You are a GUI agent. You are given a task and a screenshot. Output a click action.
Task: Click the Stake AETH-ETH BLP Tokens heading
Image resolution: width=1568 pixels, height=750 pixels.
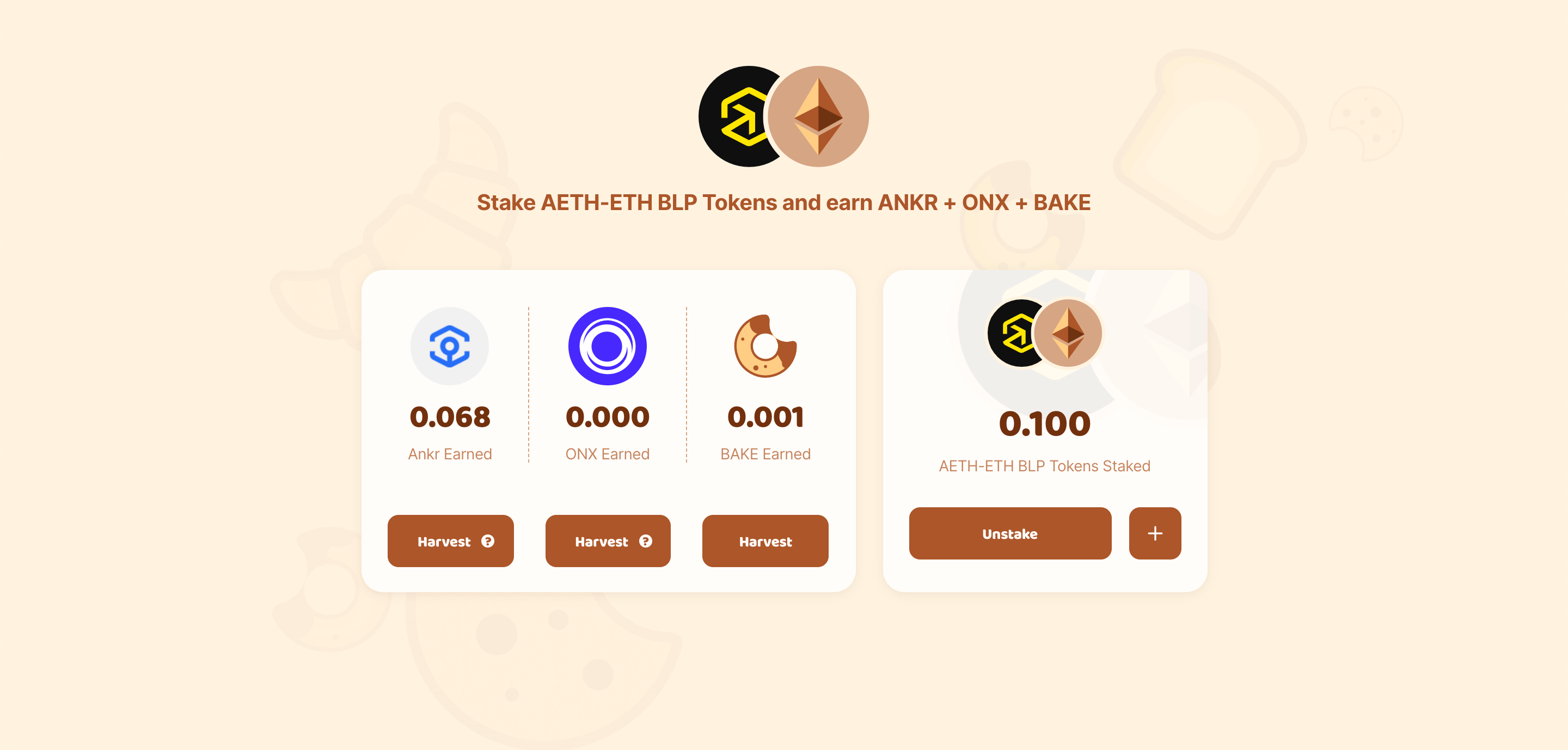[783, 202]
